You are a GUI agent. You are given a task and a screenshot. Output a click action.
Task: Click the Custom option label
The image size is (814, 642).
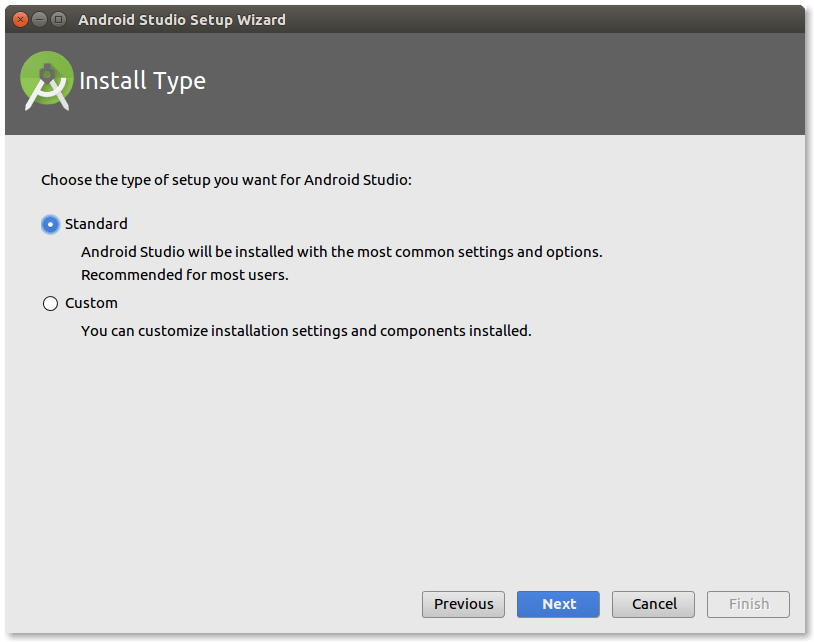[x=91, y=303]
